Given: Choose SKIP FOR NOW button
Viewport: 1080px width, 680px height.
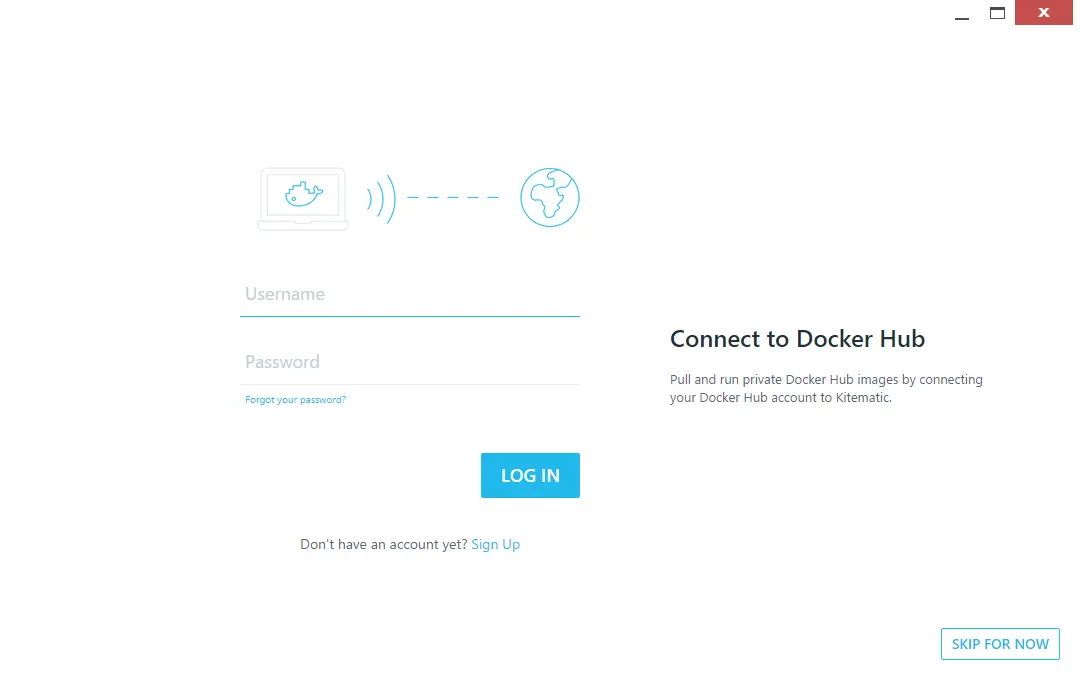Looking at the screenshot, I should 1000,644.
